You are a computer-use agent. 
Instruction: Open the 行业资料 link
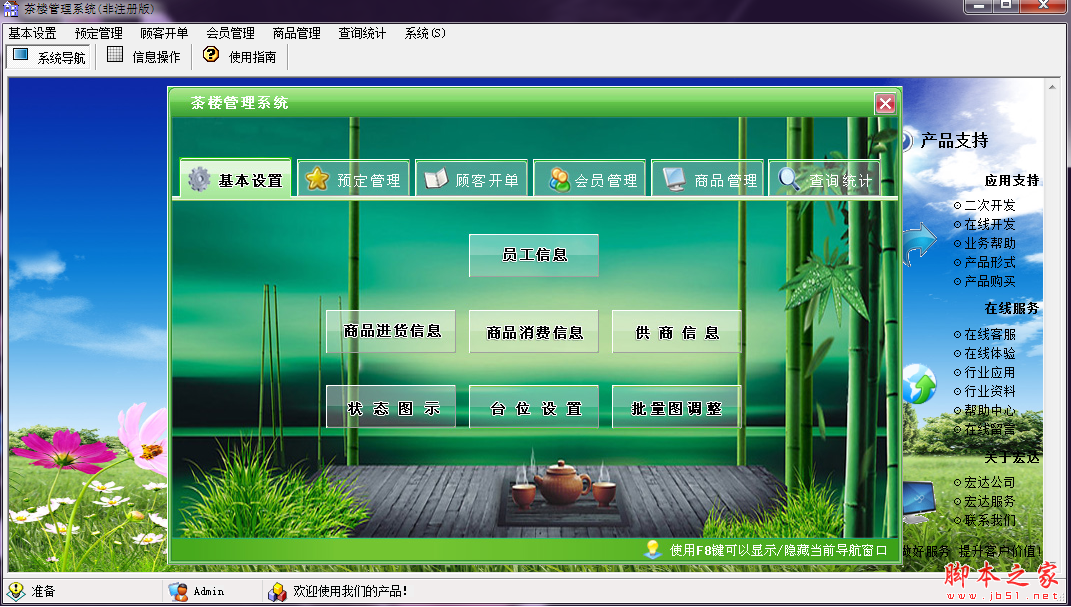point(990,392)
